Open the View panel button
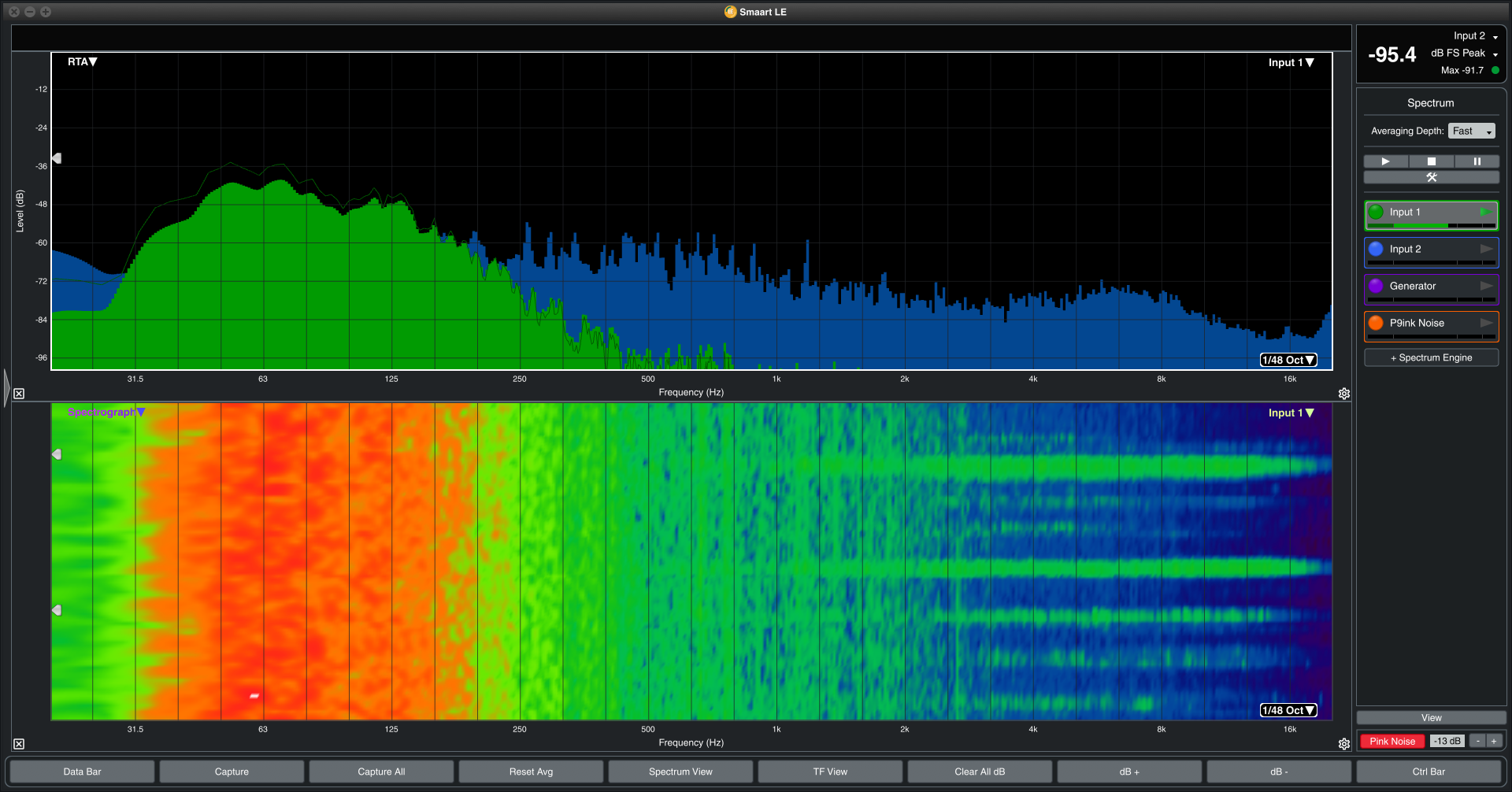The height and width of the screenshot is (792, 1512). coord(1432,717)
